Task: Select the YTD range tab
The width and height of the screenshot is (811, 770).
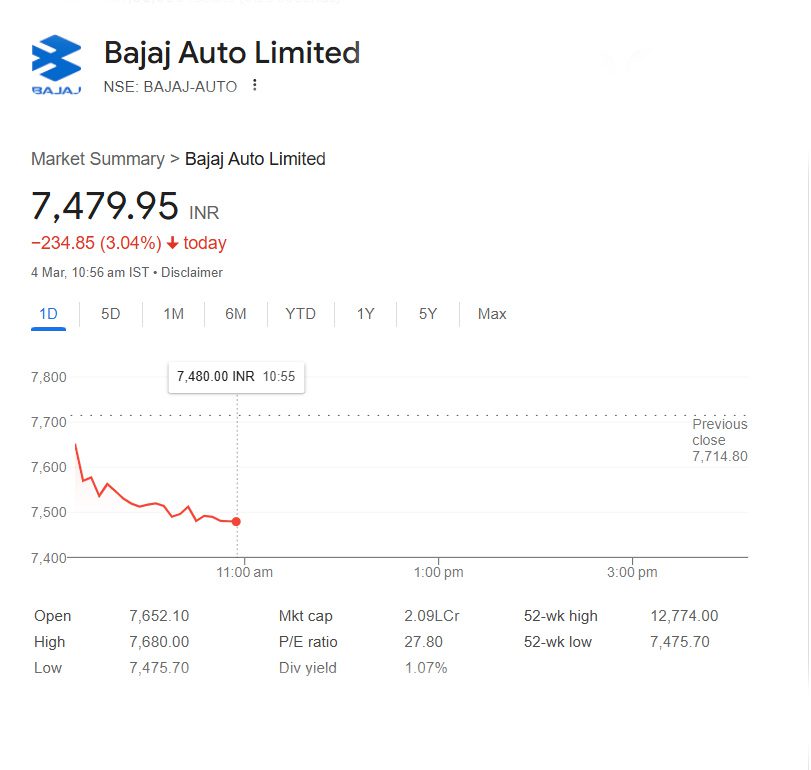Action: coord(301,314)
